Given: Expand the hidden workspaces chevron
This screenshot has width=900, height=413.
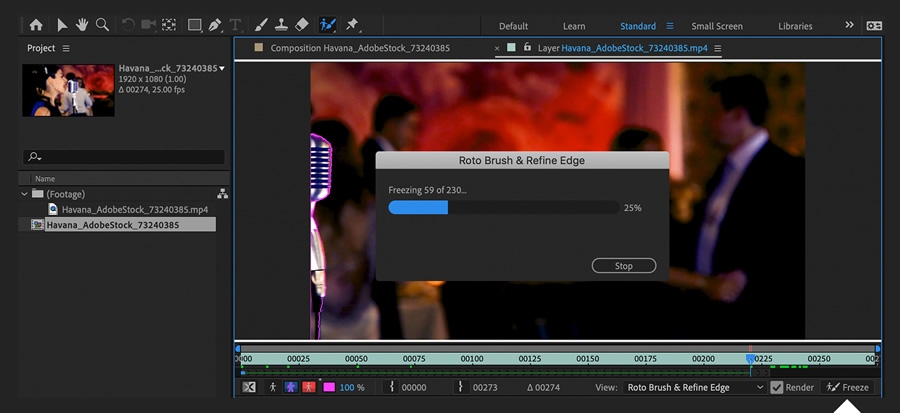Looking at the screenshot, I should coord(849,25).
